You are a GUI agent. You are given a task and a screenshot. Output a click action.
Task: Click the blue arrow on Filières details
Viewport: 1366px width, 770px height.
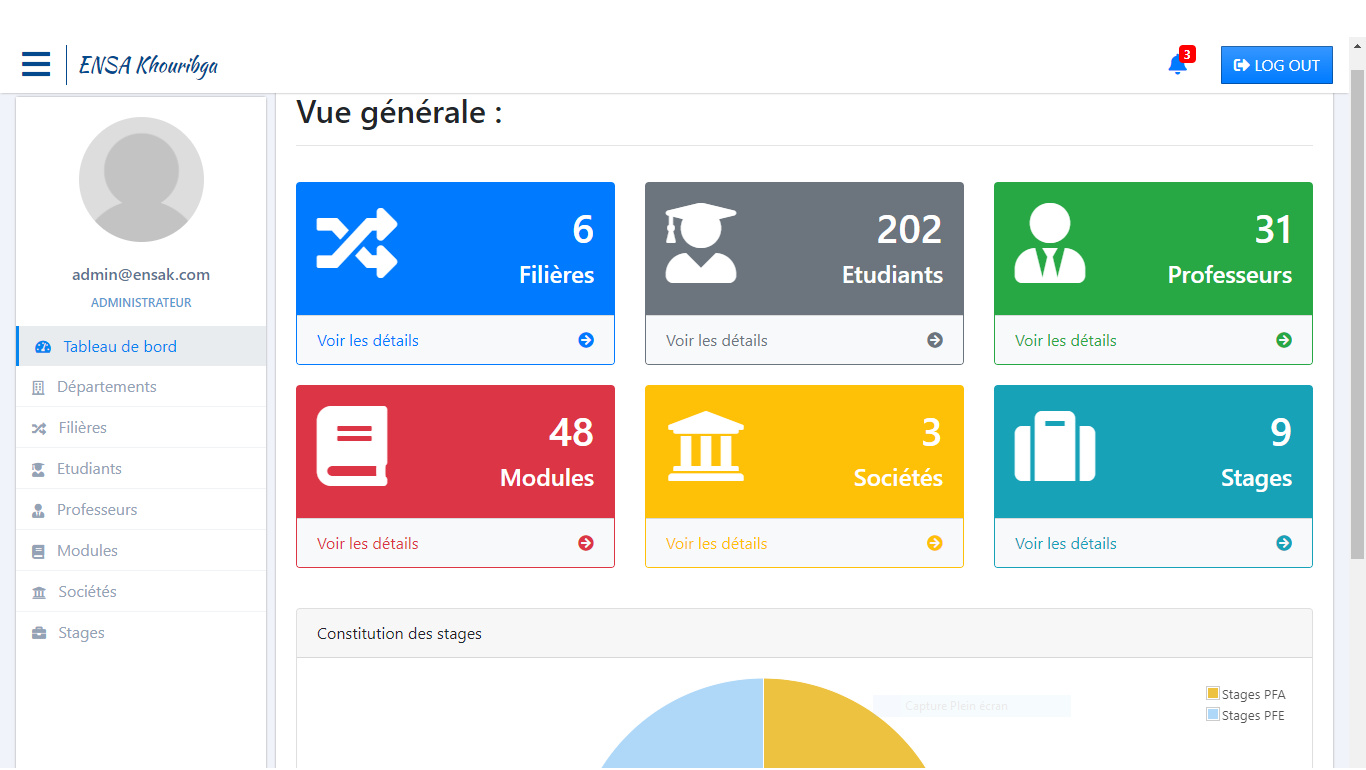586,340
